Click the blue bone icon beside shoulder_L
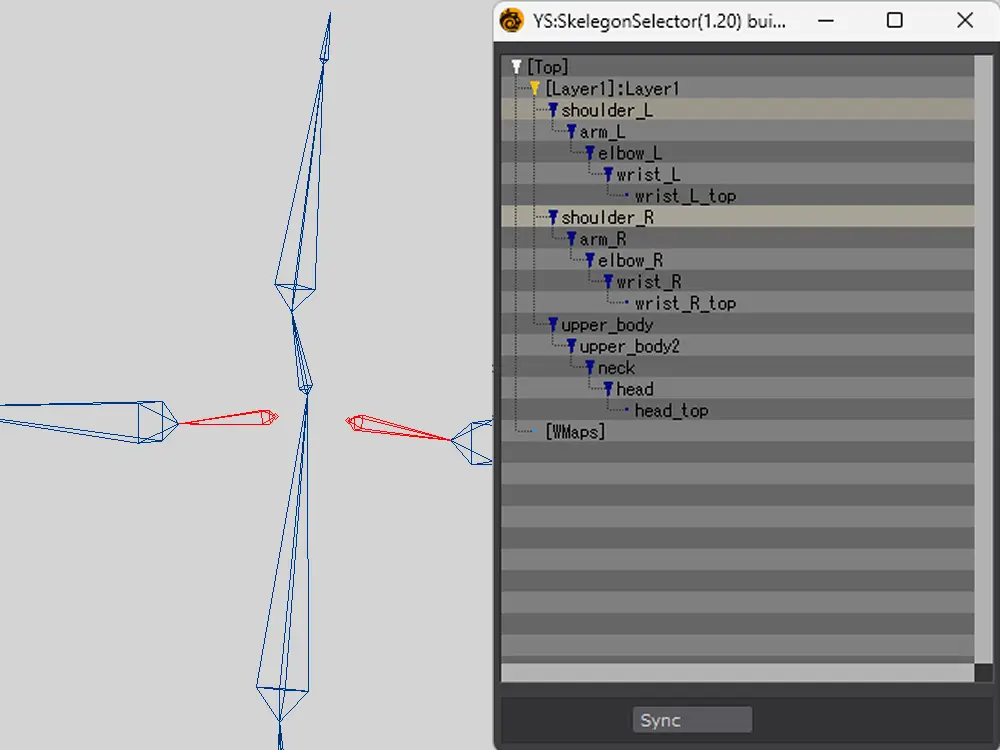Screen dimensions: 1000x750 (553, 110)
